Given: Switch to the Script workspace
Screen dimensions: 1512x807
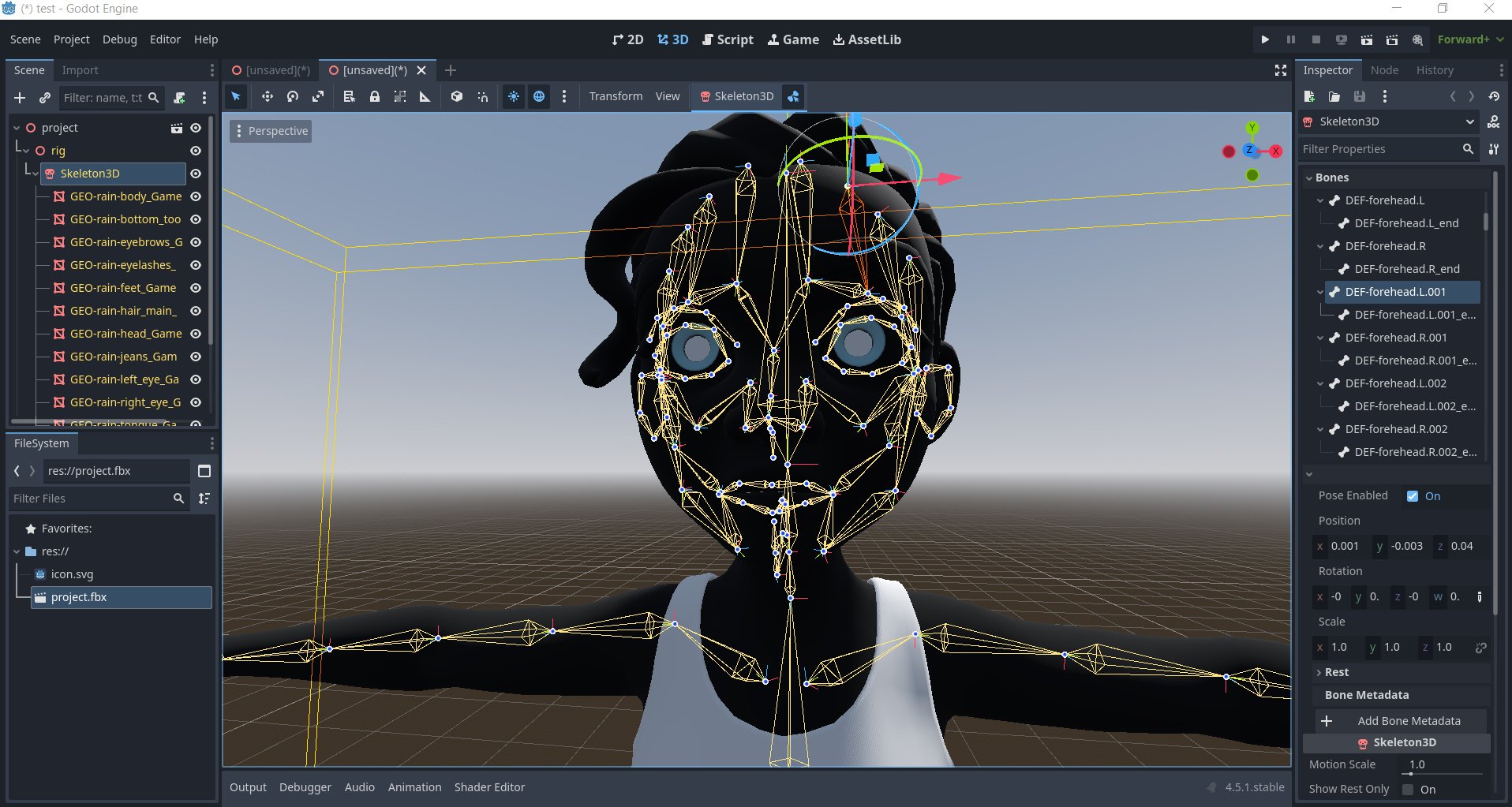Looking at the screenshot, I should pyautogui.click(x=728, y=39).
